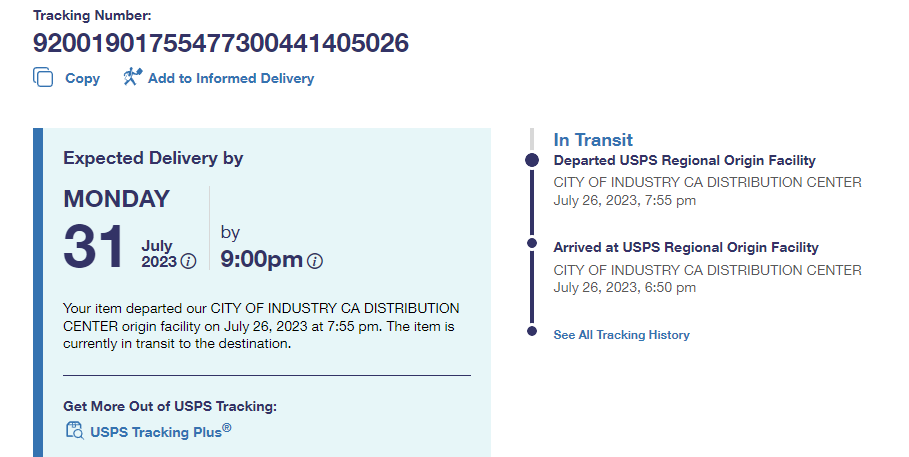Open info icon beside 9:00pm

315,262
